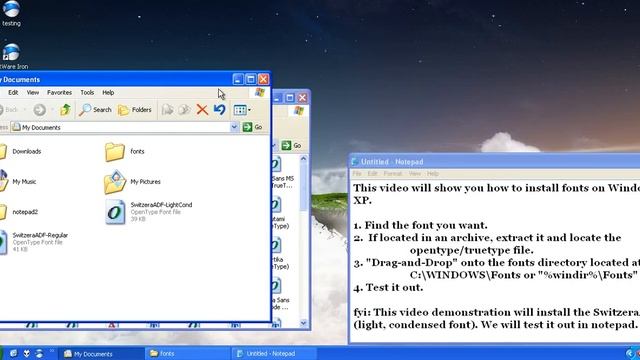Click into the Notepad text area
640x360 pixels.
tap(495, 261)
